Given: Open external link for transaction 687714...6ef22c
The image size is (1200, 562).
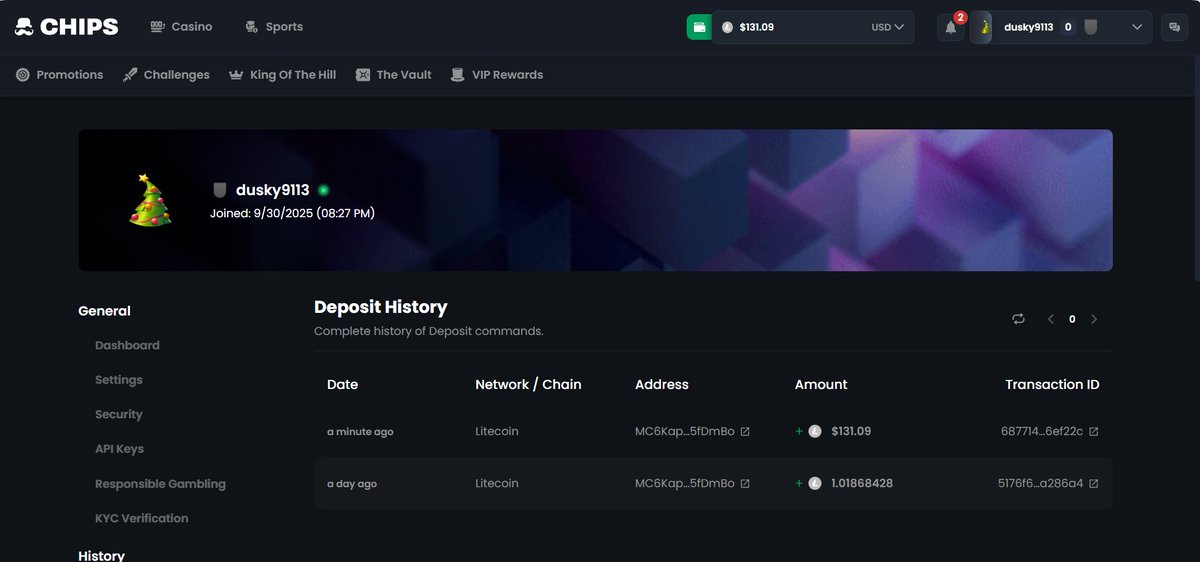Looking at the screenshot, I should [x=1094, y=432].
